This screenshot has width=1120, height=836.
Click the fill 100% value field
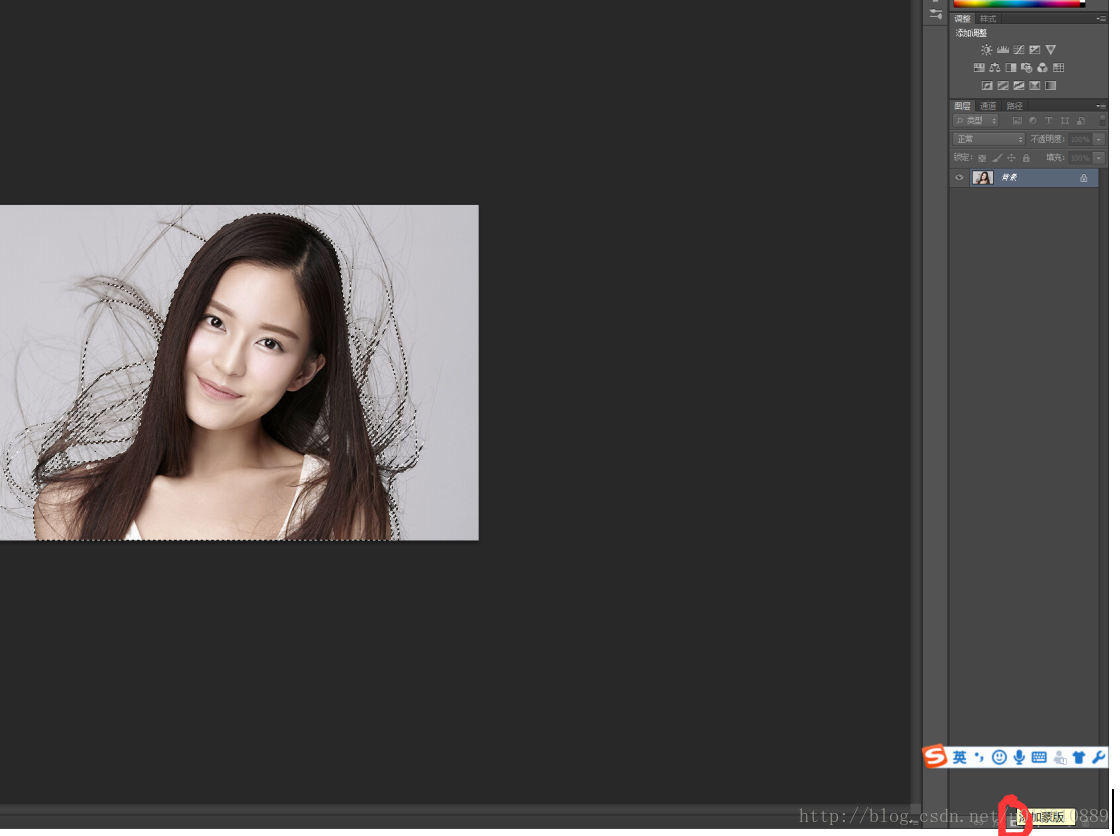(1080, 158)
